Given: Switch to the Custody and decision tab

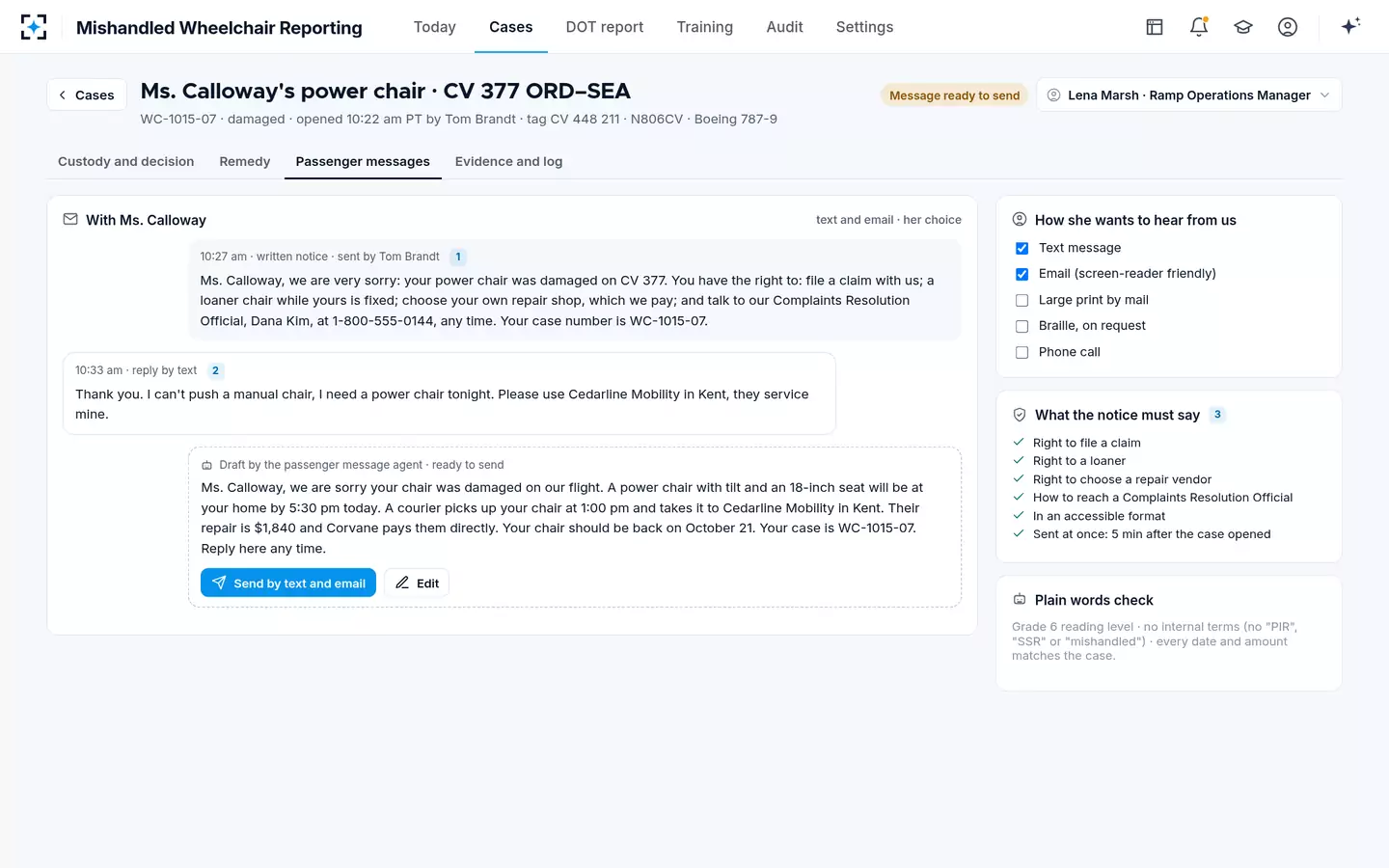Looking at the screenshot, I should coord(126,161).
